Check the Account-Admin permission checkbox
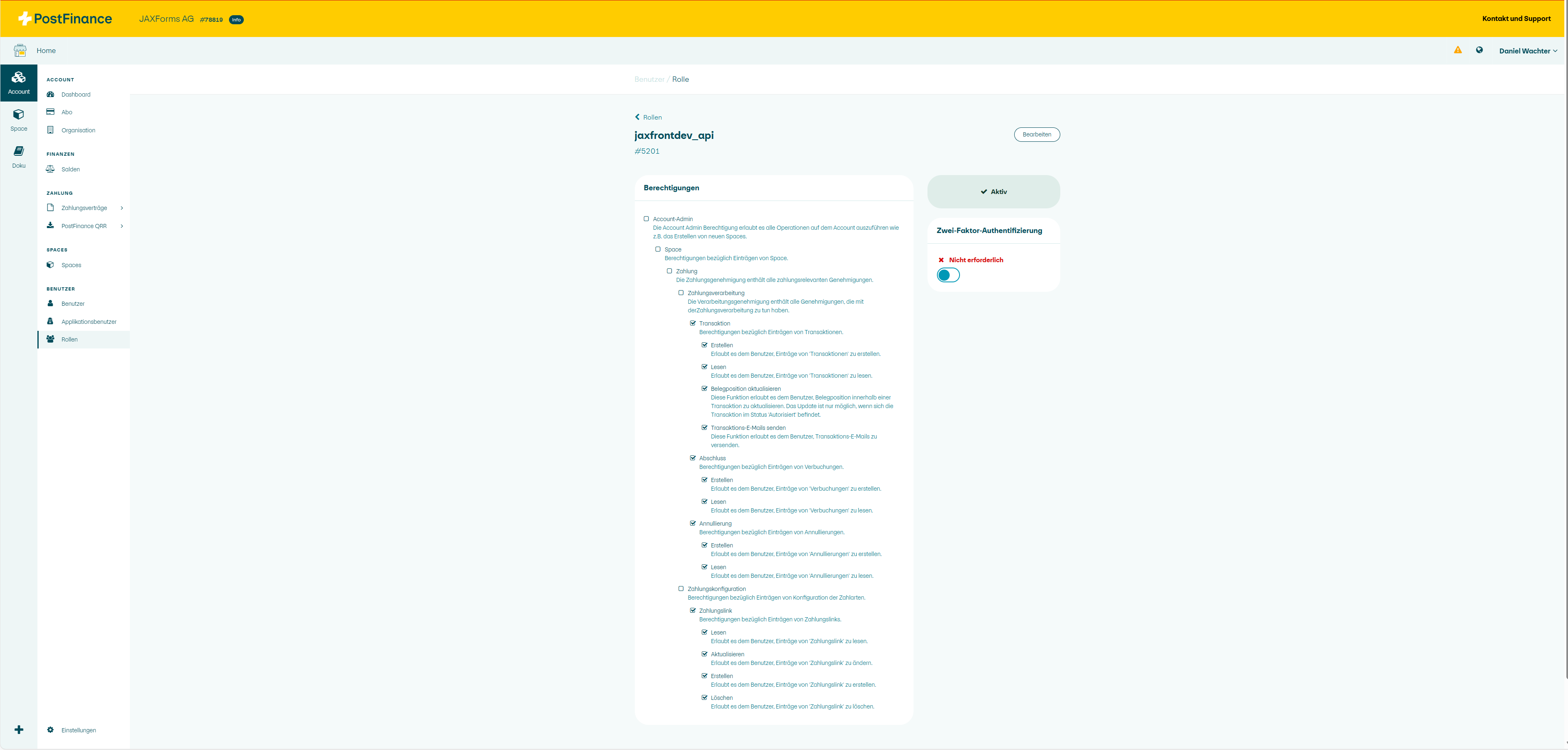This screenshot has width=1568, height=750. (x=646, y=219)
